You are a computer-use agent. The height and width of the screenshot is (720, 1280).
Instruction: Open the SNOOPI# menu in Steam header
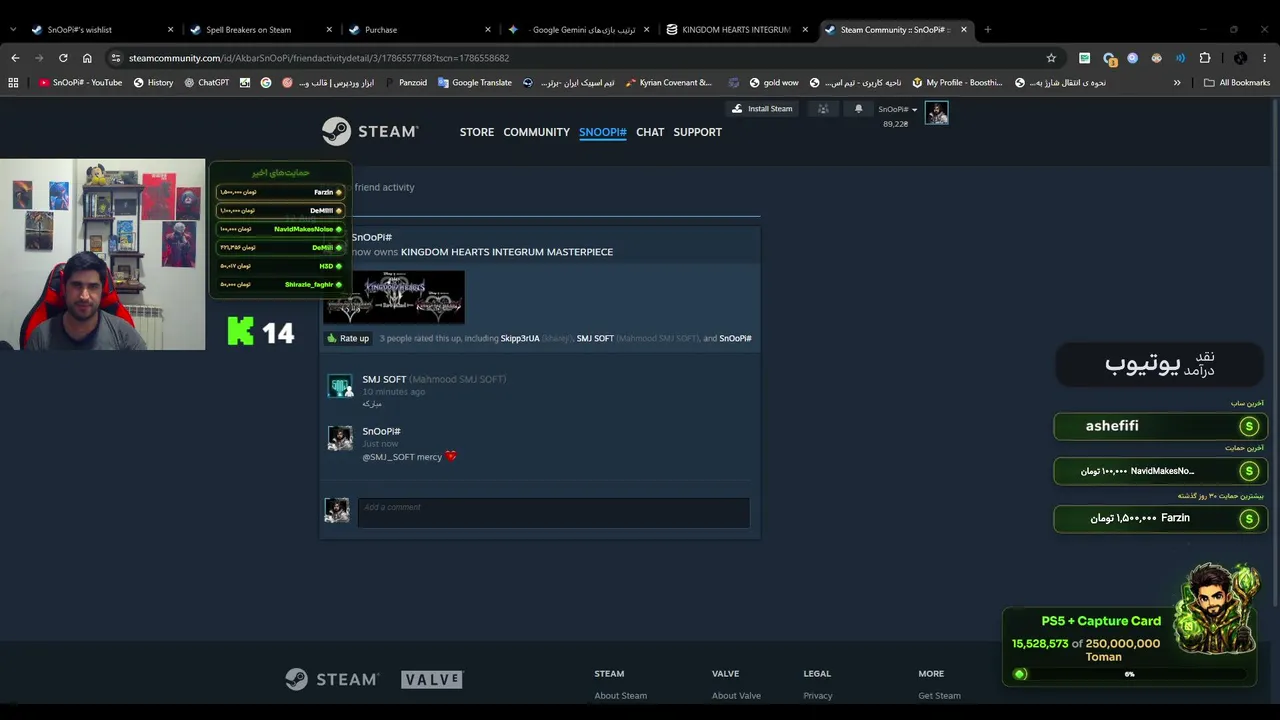(x=603, y=132)
